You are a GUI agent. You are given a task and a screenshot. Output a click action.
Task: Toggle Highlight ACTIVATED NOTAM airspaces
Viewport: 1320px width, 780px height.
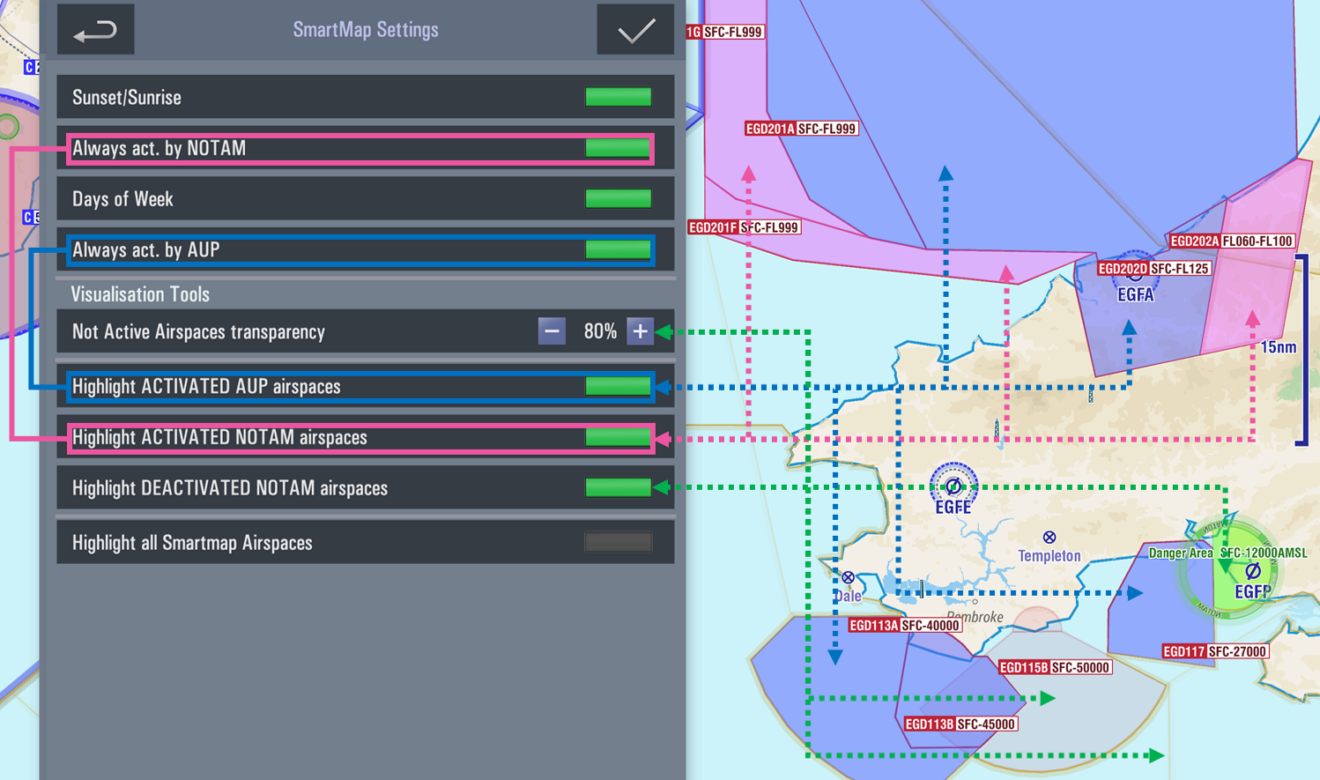tap(618, 437)
